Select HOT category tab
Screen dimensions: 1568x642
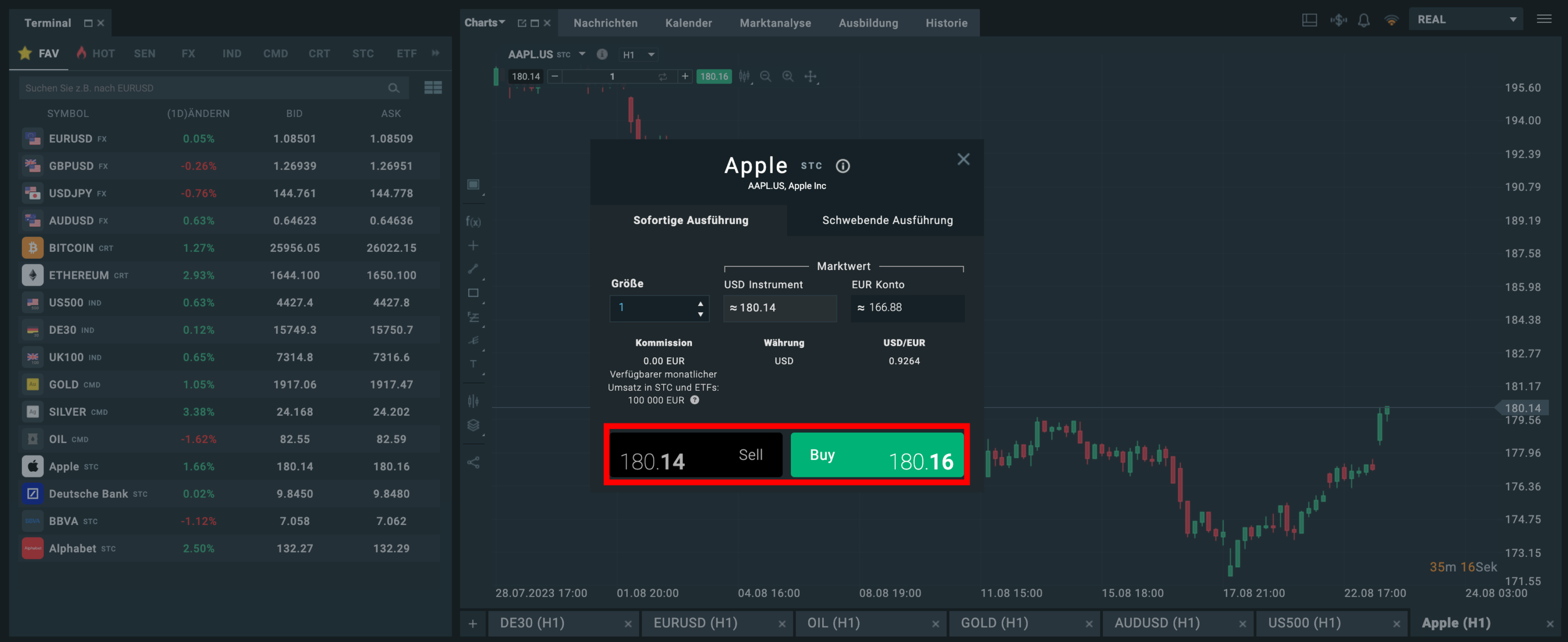[x=96, y=54]
